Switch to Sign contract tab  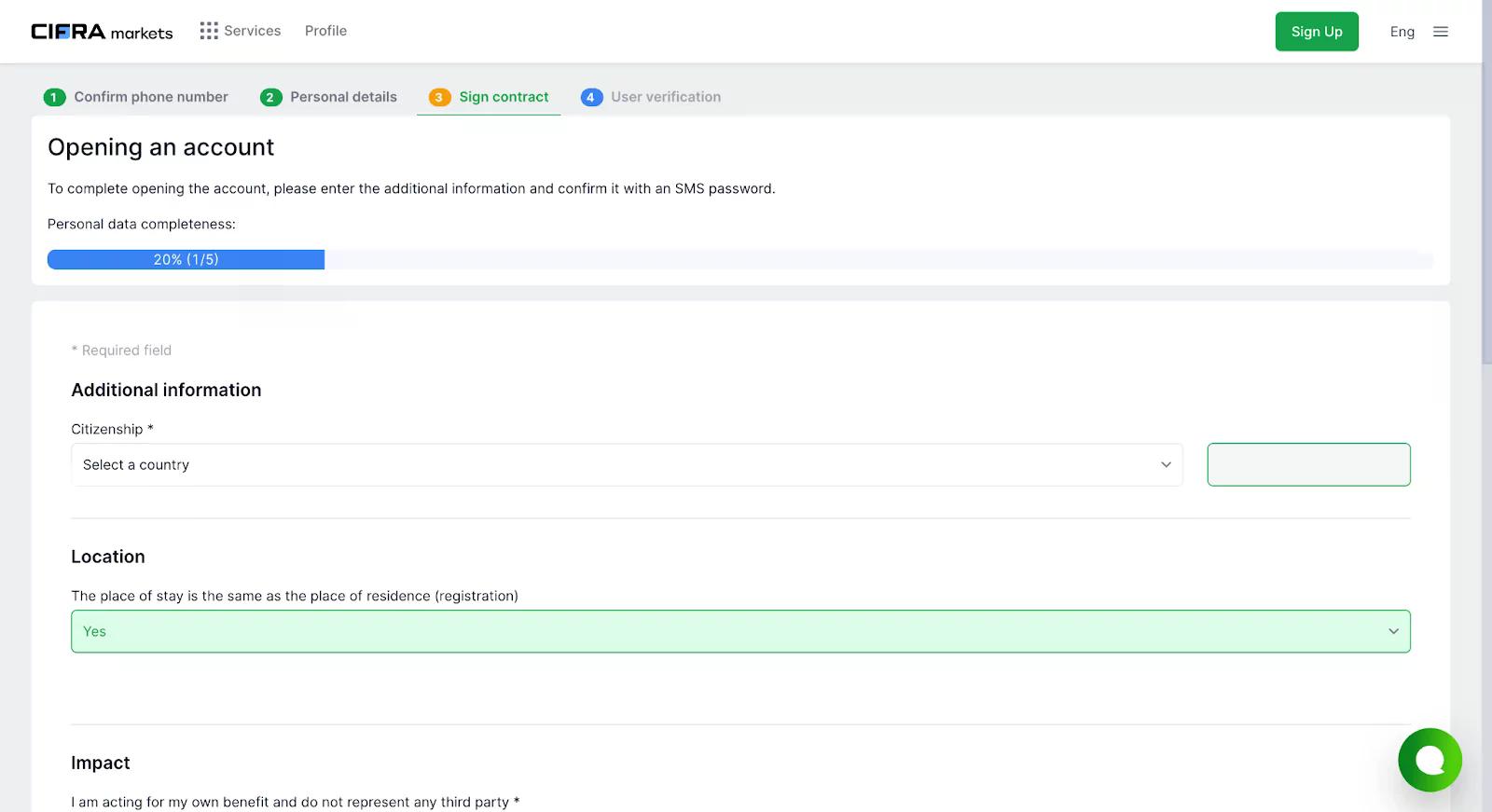coord(504,97)
